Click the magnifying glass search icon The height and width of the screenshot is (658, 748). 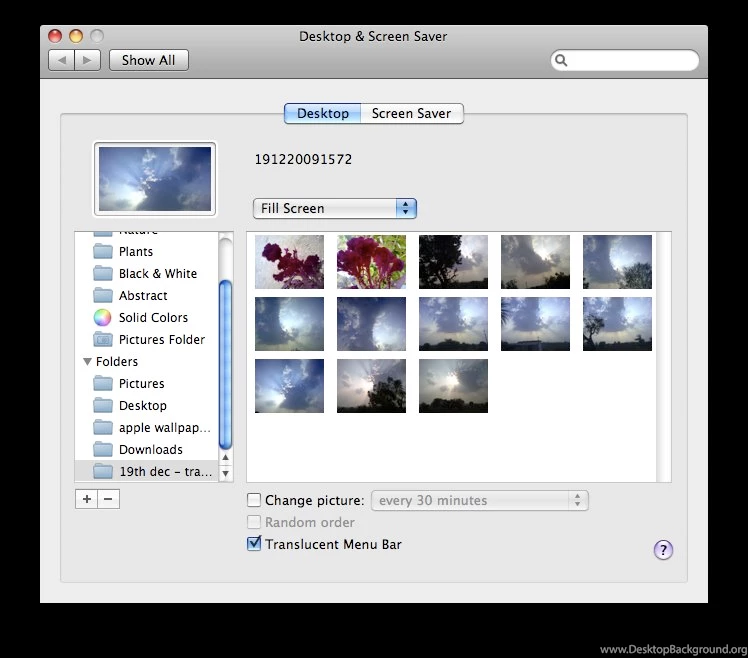(561, 60)
